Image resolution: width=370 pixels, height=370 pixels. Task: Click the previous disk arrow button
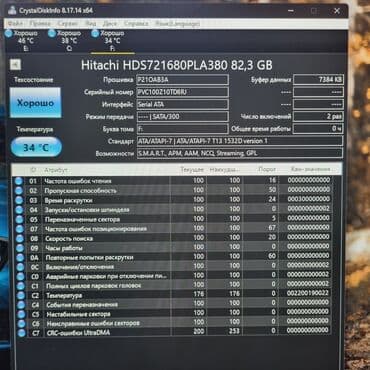coord(15,65)
